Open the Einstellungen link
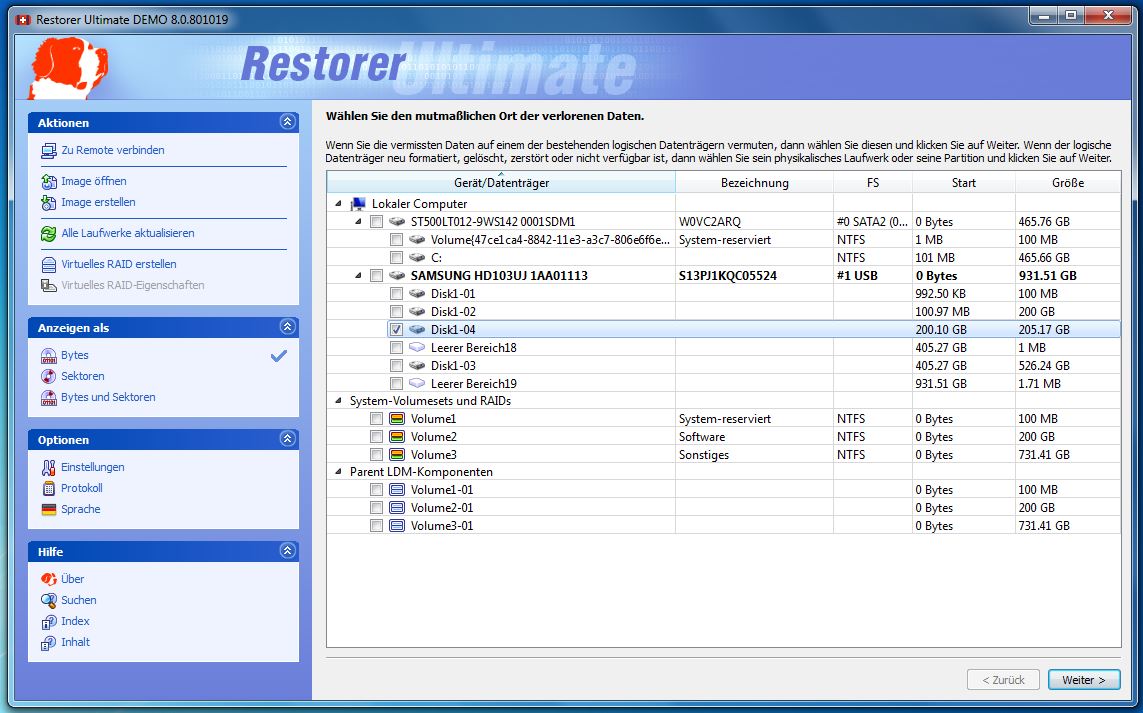This screenshot has height=713, width=1143. [93, 467]
